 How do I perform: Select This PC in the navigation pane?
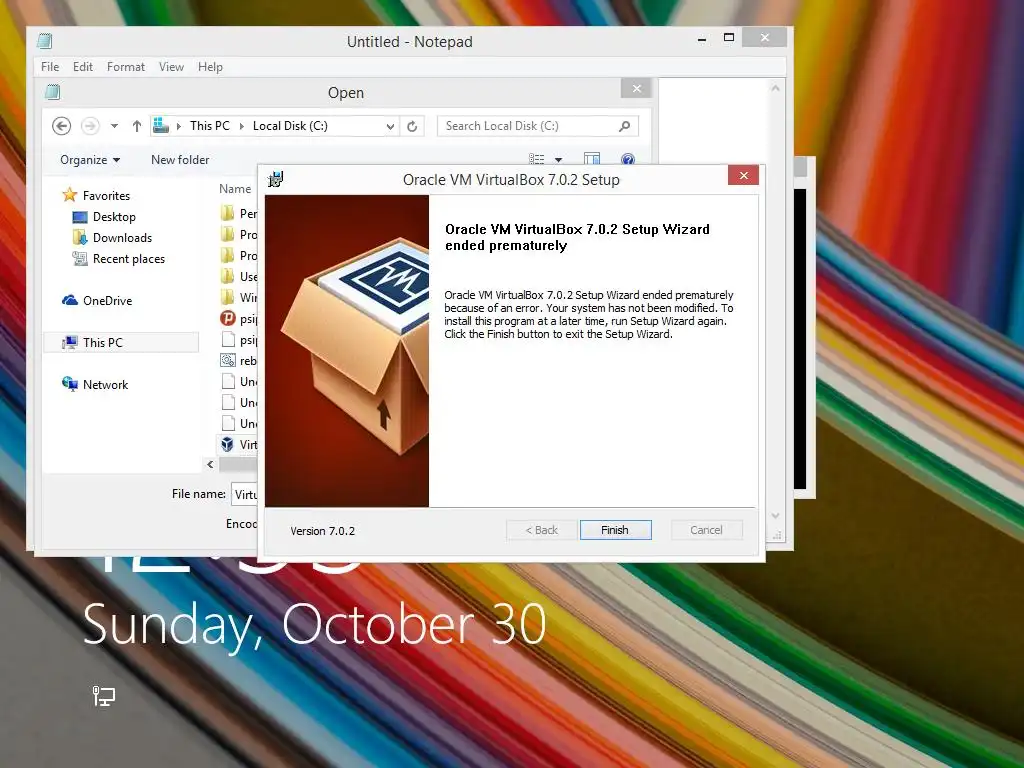(x=121, y=342)
